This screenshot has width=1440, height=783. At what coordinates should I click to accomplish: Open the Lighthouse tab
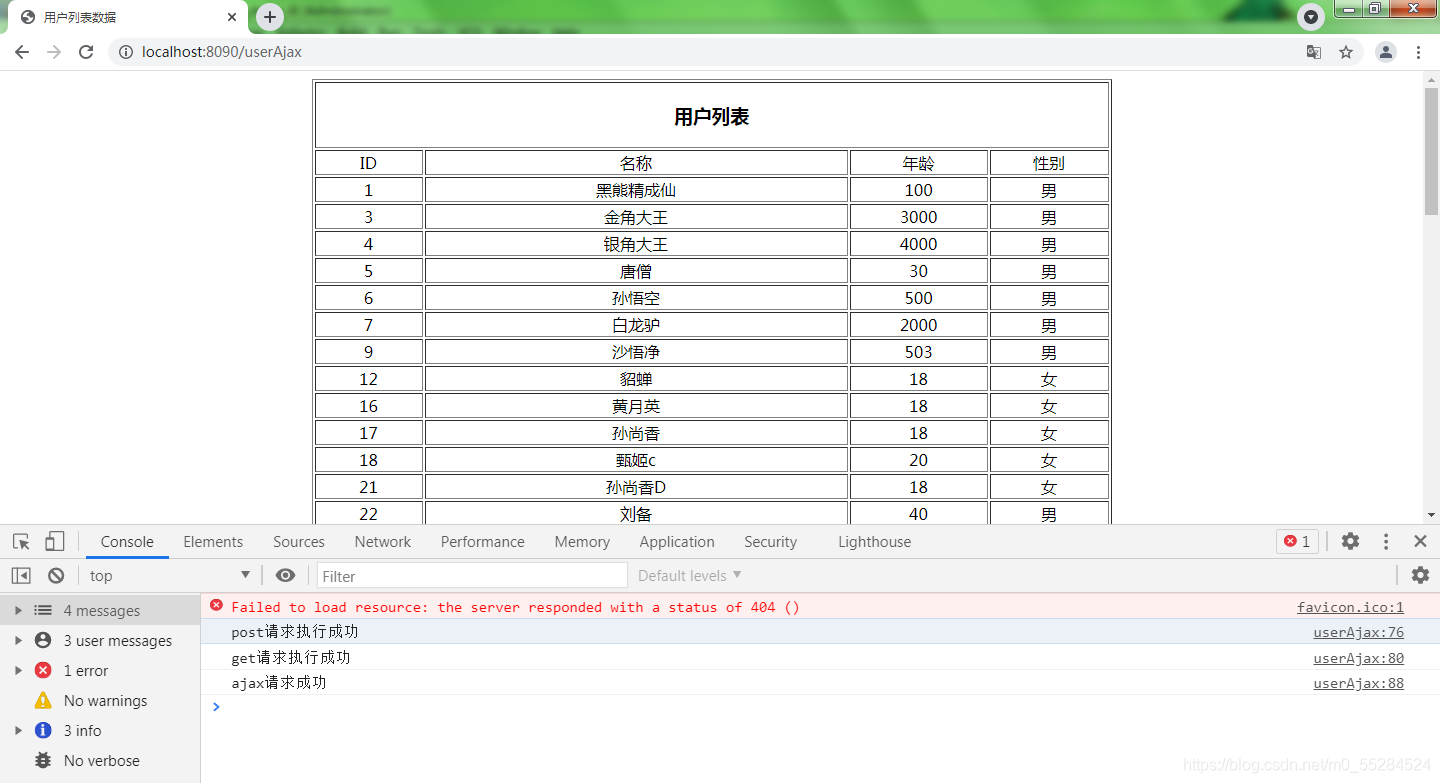tap(875, 541)
